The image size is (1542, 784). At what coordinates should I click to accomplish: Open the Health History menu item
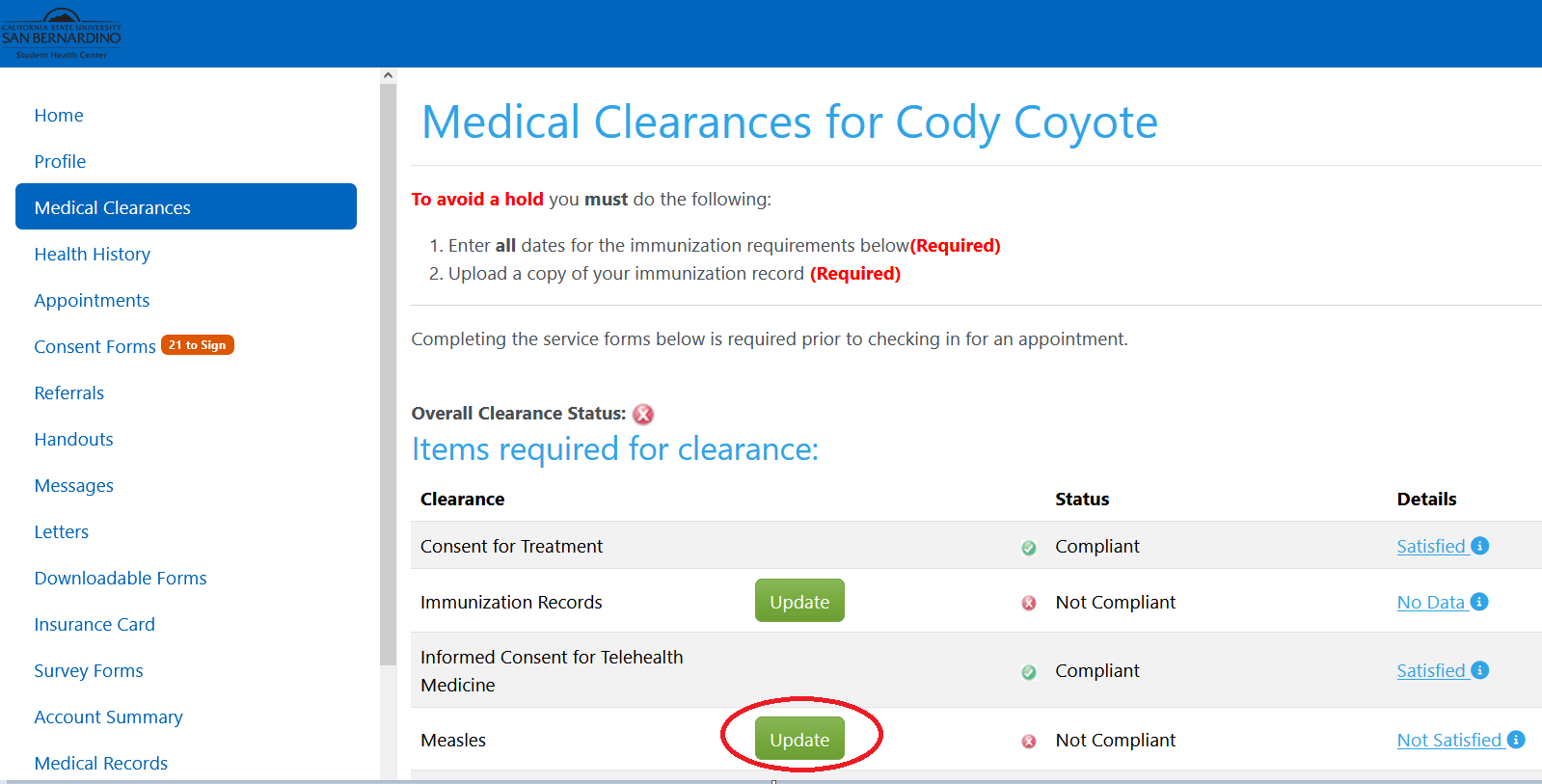[x=93, y=255]
